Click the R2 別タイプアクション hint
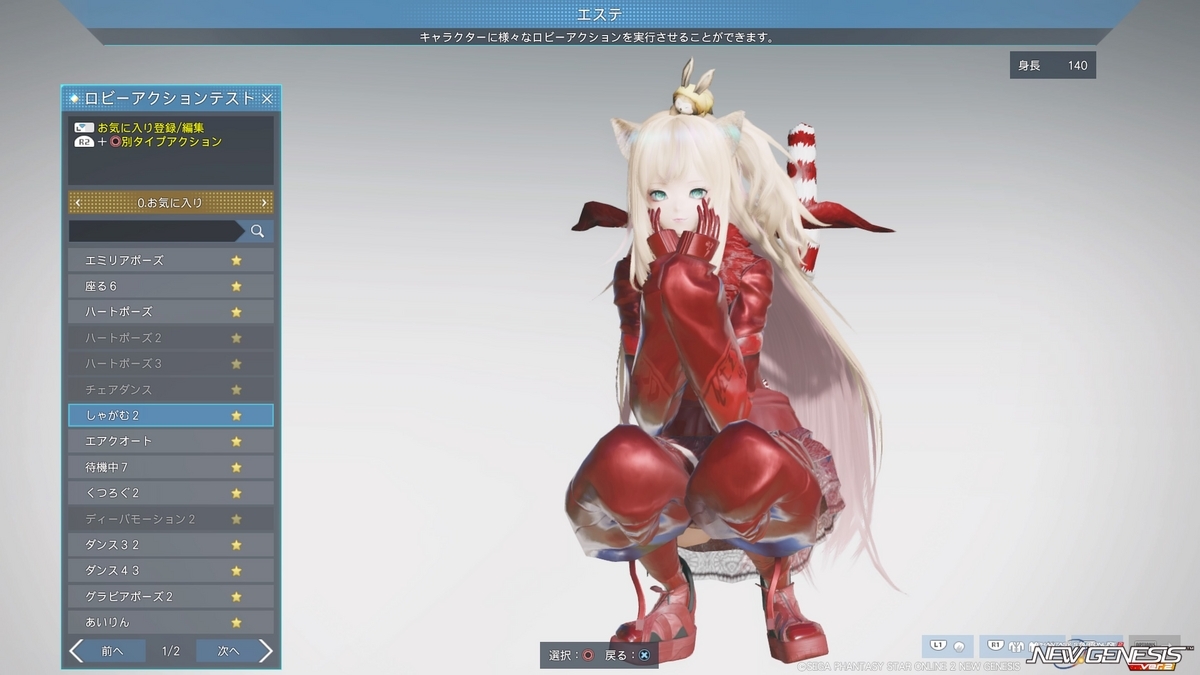Viewport: 1200px width, 675px height. point(148,142)
